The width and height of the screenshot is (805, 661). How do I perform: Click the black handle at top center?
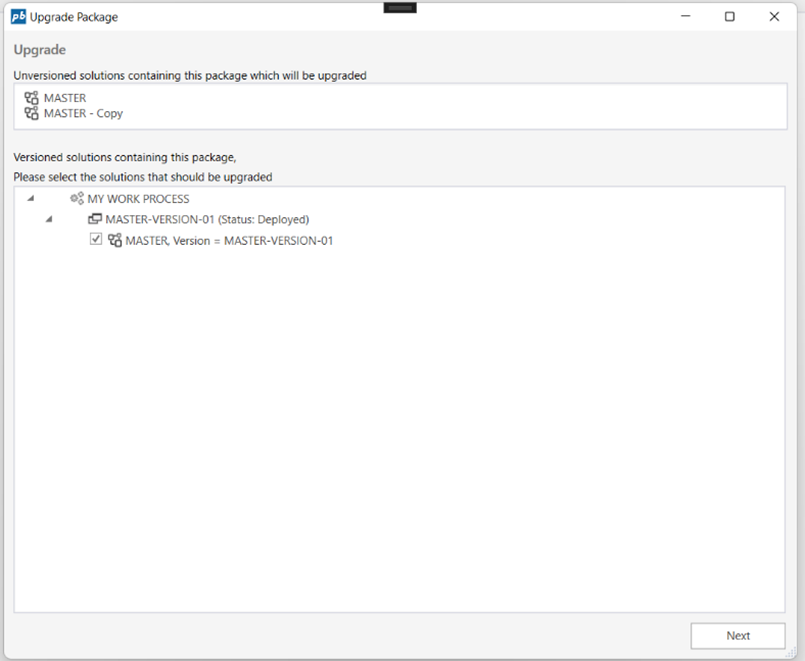[400, 7]
